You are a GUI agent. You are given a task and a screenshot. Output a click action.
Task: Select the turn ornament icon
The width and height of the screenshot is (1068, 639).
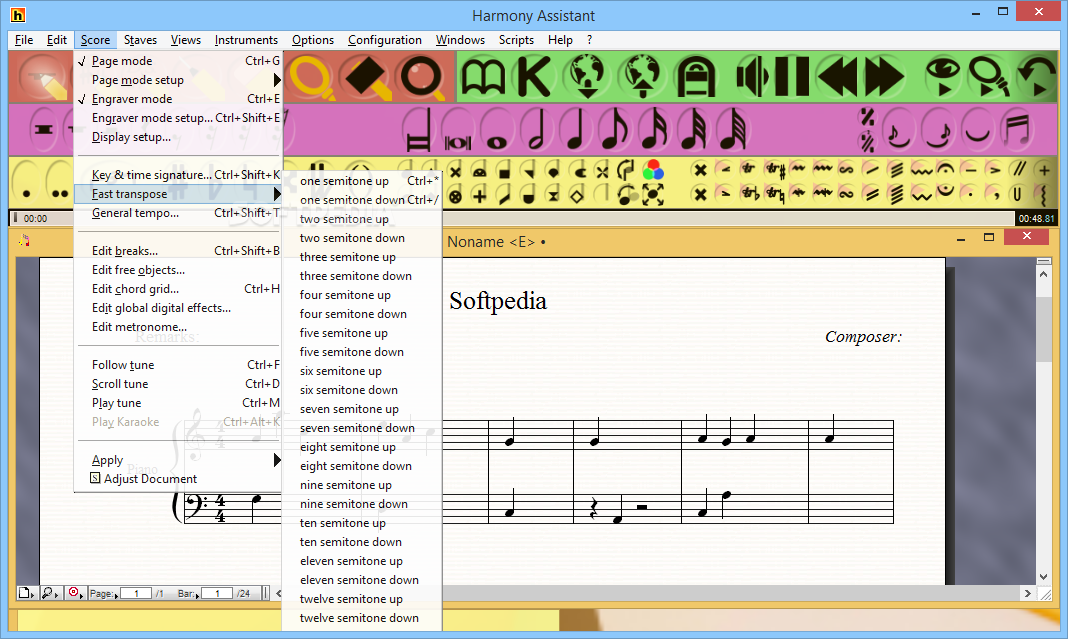pyautogui.click(x=846, y=169)
